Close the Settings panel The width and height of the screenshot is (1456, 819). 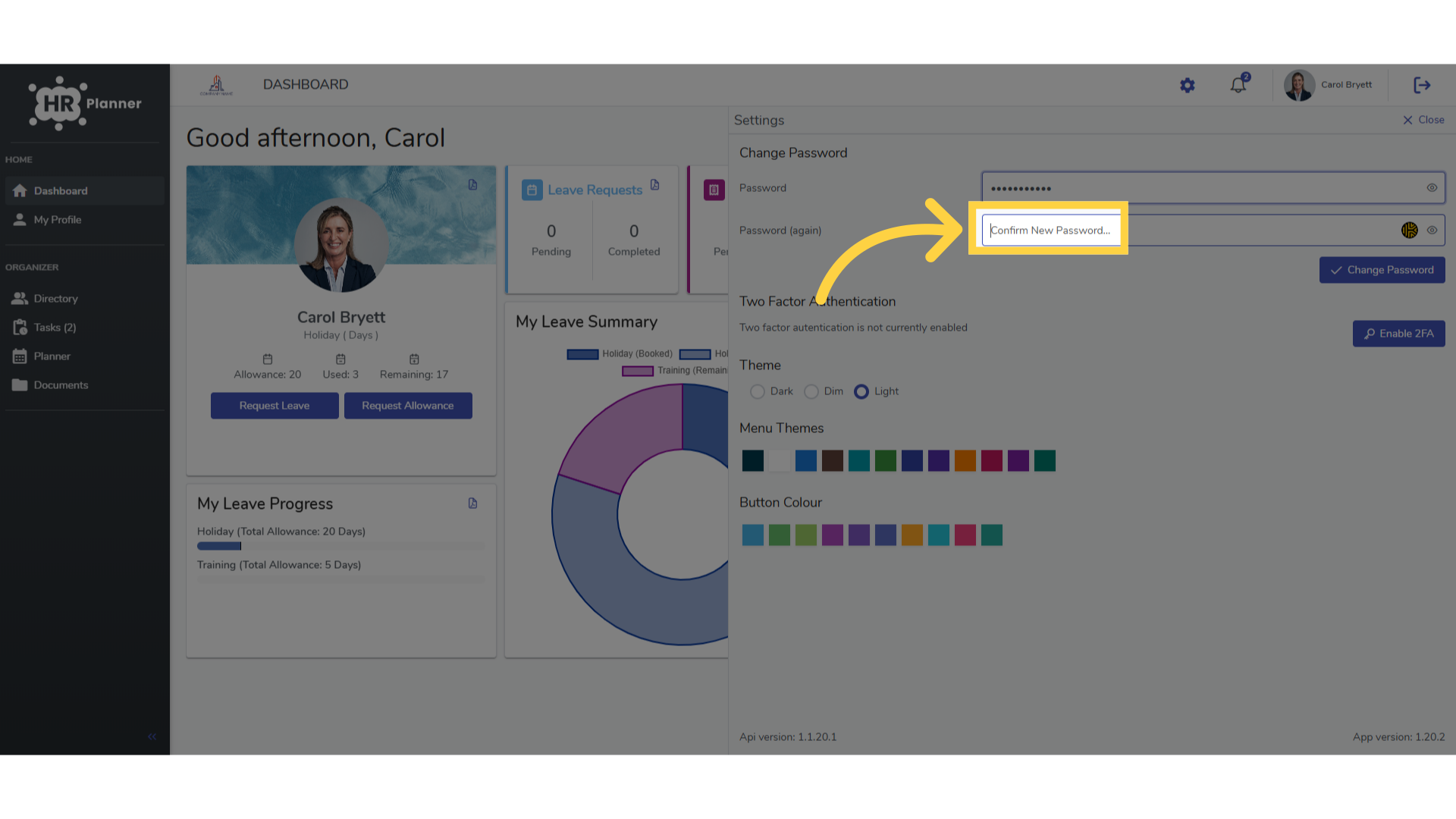coord(1423,120)
